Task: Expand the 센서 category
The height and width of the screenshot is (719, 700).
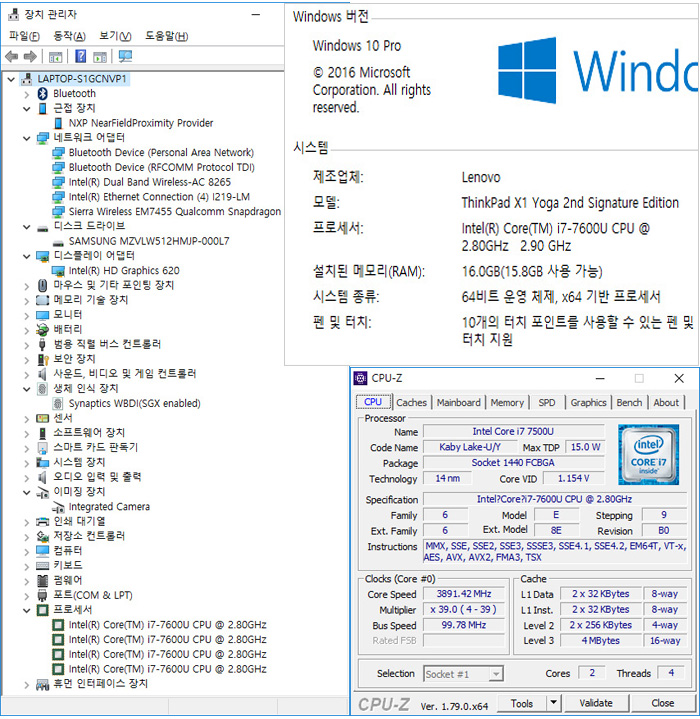Action: [x=27, y=419]
